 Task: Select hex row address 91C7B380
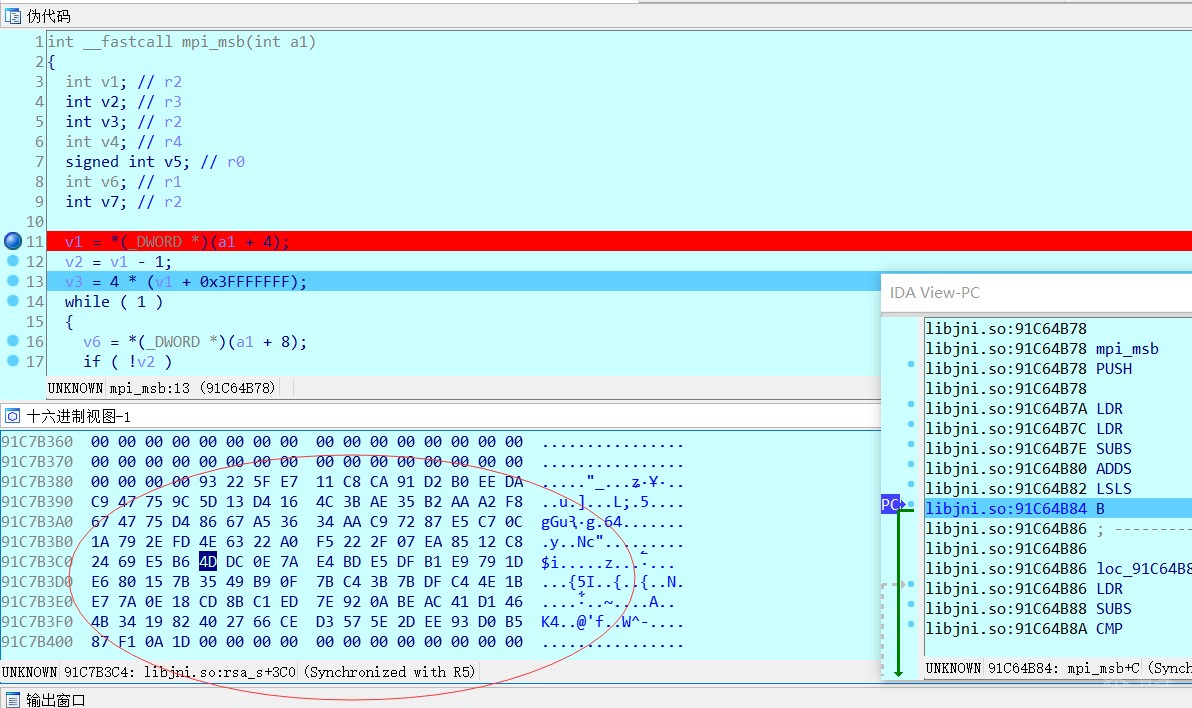[x=37, y=482]
